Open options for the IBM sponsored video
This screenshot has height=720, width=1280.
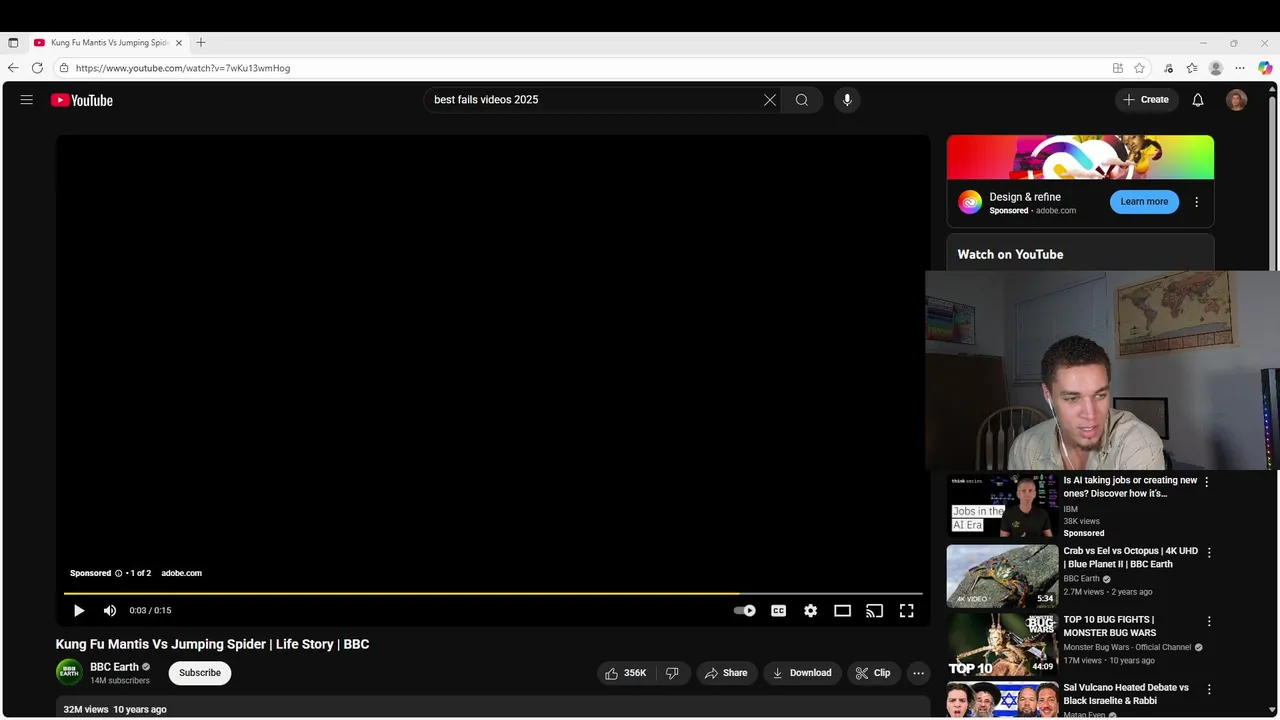(x=1206, y=482)
